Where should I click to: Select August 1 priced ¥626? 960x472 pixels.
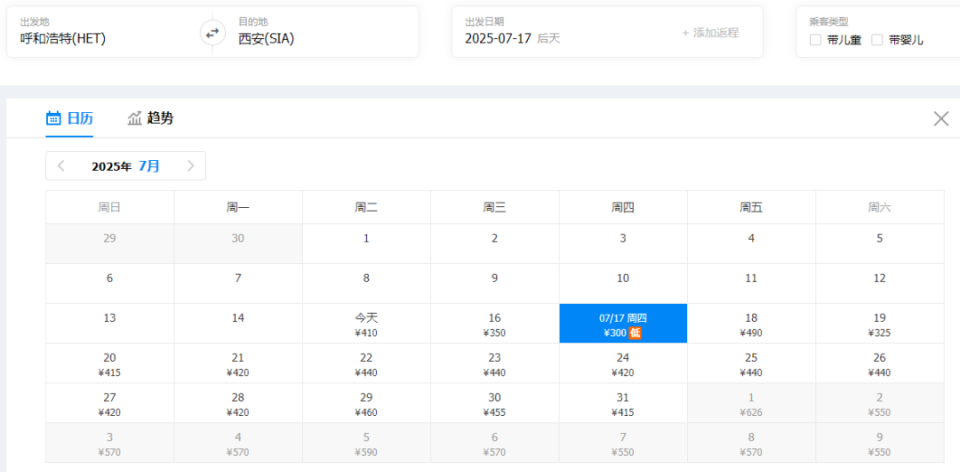click(751, 403)
